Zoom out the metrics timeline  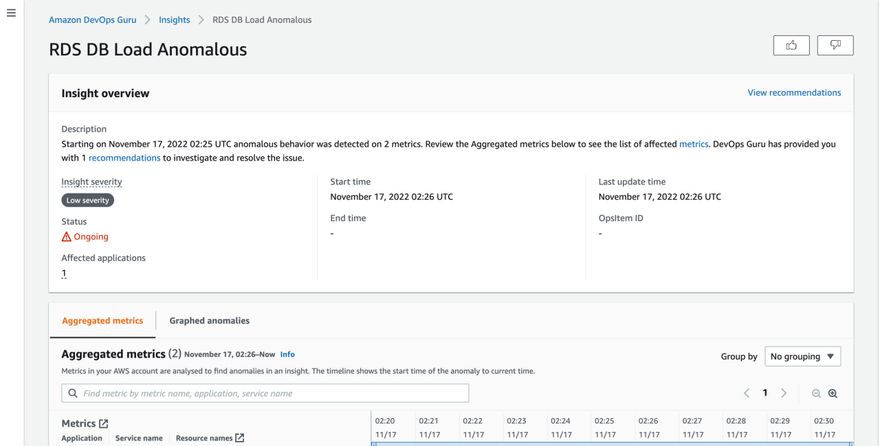[x=816, y=393]
